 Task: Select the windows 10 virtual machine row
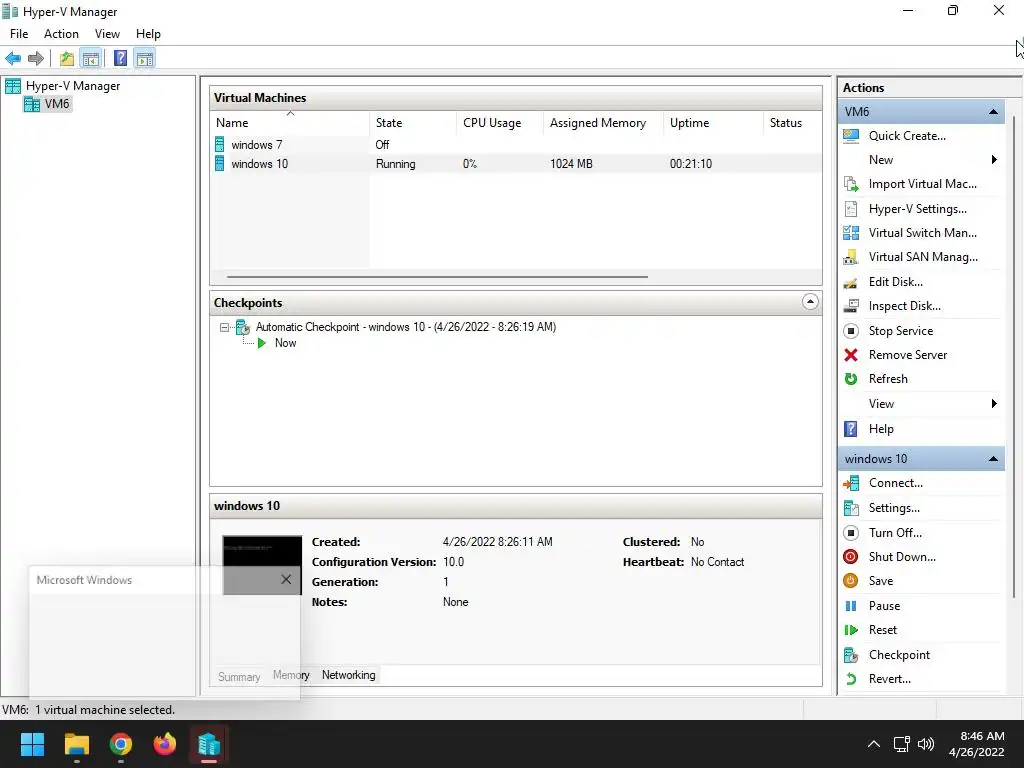click(516, 164)
